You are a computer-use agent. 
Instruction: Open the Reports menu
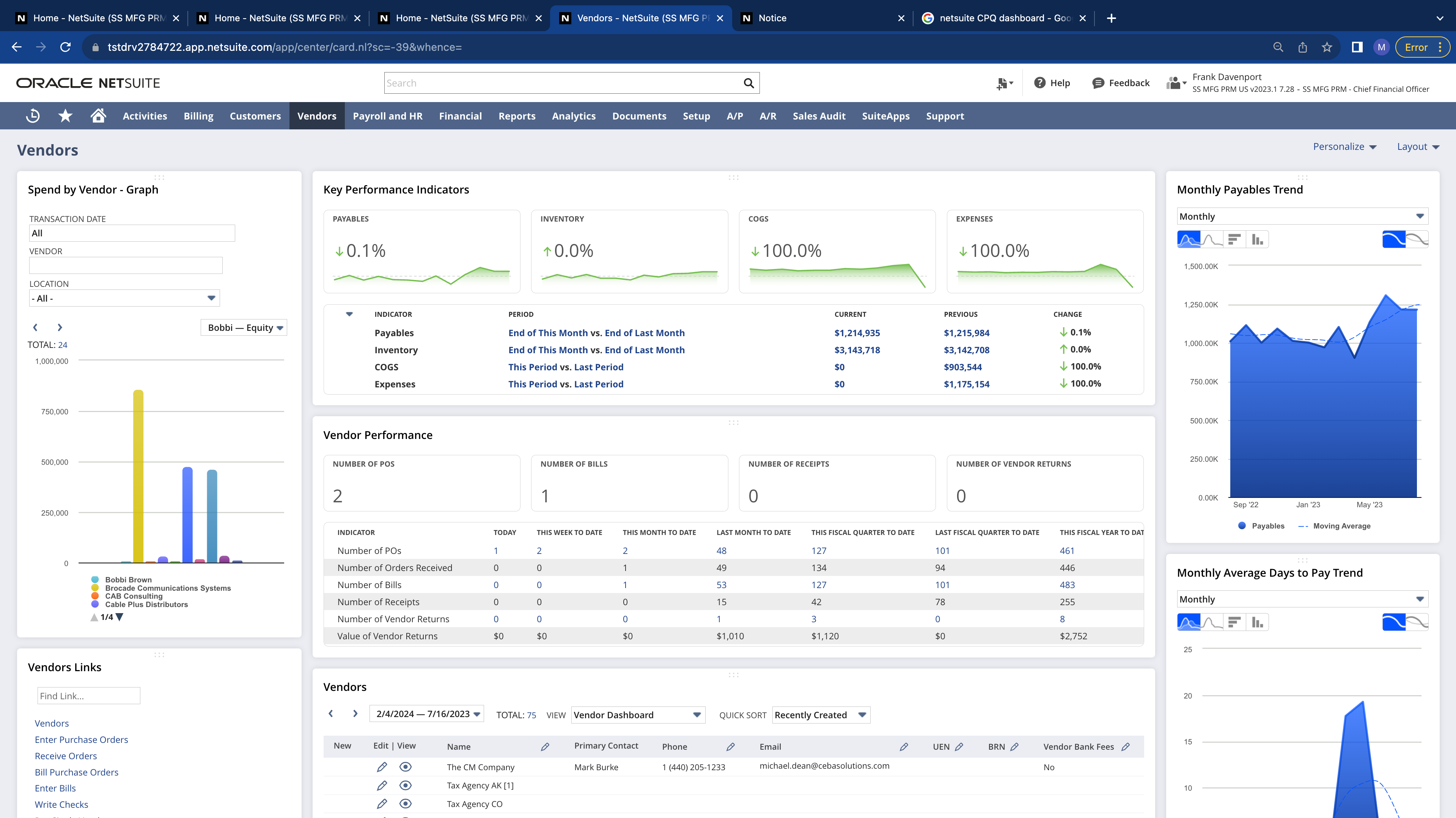[x=517, y=116]
